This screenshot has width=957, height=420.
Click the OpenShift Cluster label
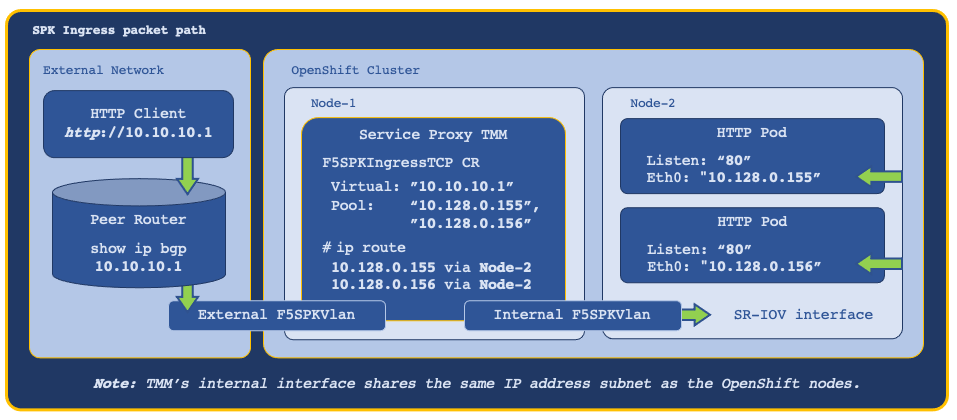pyautogui.click(x=355, y=70)
